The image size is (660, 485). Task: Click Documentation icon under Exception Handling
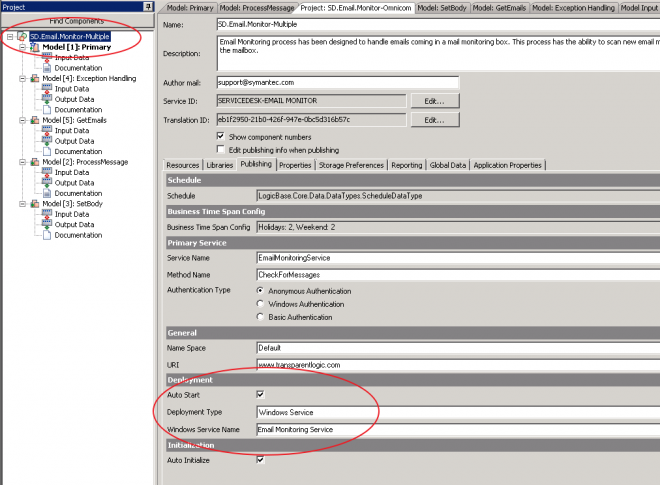tap(47, 109)
